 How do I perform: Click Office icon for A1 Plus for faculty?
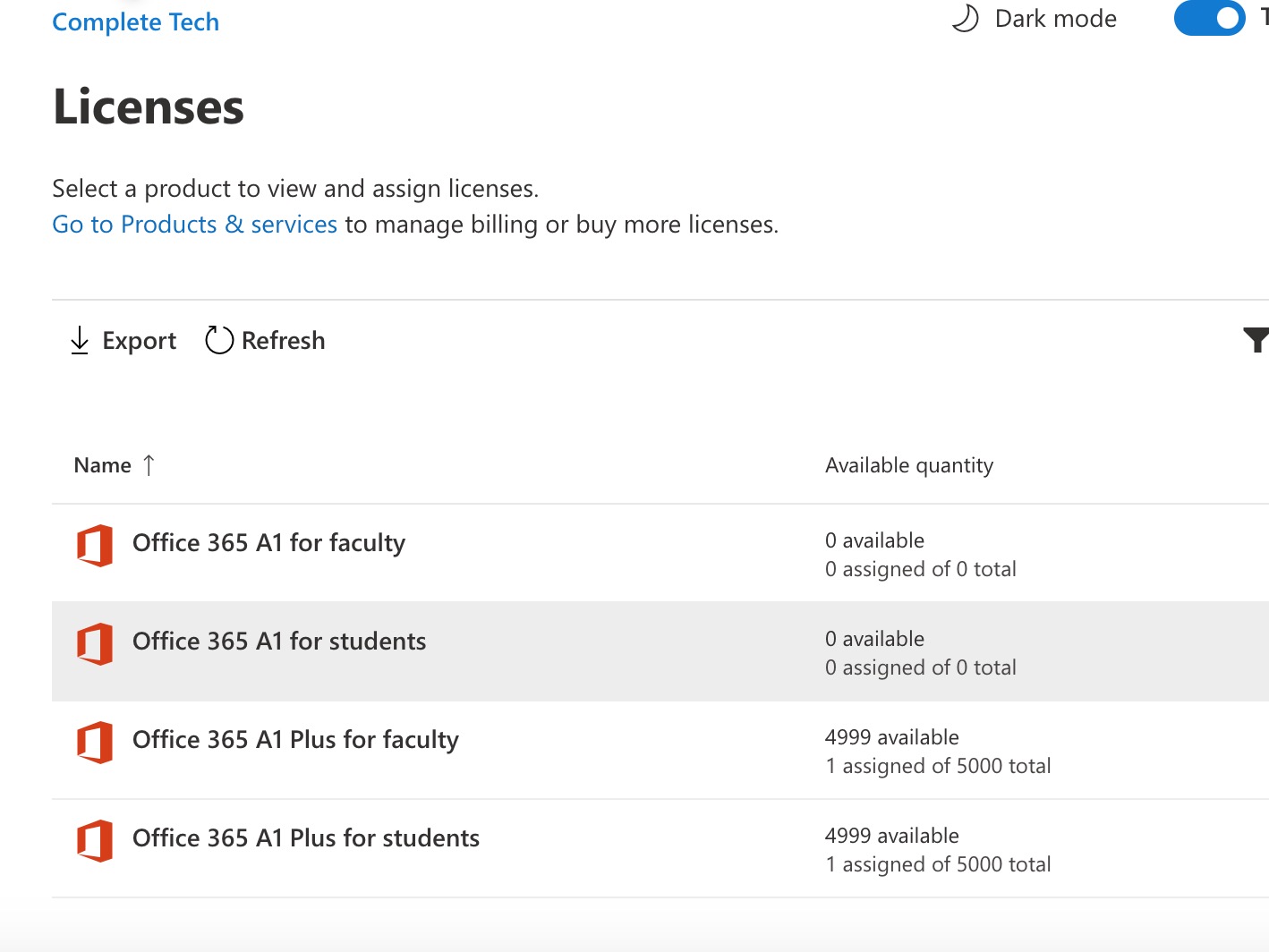[x=95, y=743]
